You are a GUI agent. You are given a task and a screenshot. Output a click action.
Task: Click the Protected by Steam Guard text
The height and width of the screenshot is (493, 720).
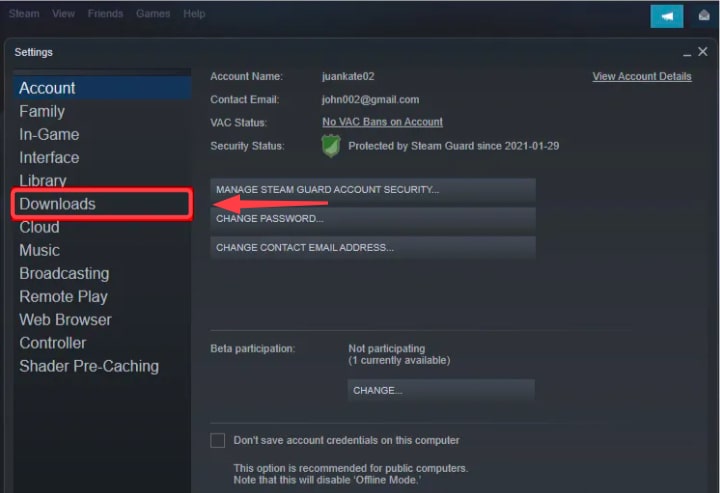click(454, 146)
